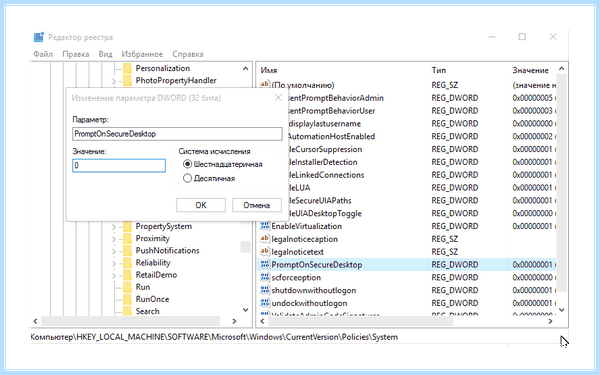
Task: Click tree pane scroll-left arrow
Action: [x=36, y=321]
